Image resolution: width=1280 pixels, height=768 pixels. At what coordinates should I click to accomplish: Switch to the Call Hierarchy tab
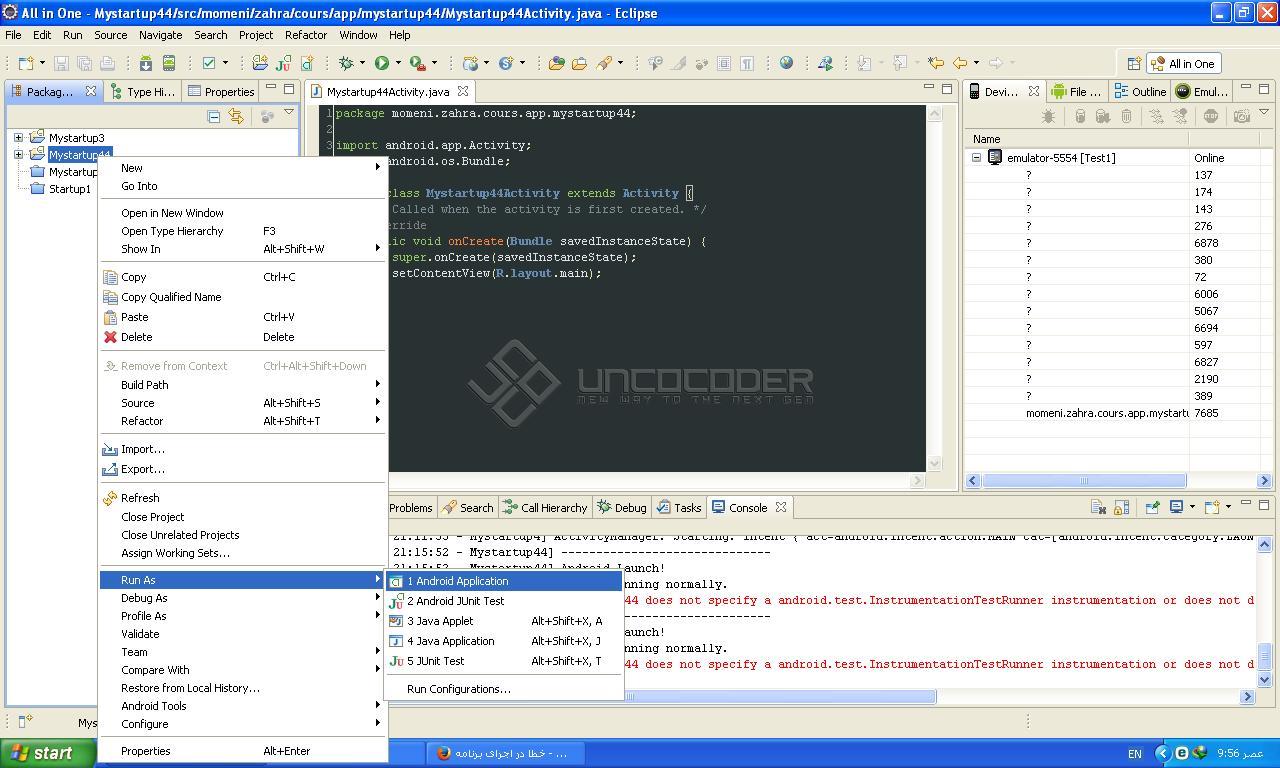pos(545,508)
